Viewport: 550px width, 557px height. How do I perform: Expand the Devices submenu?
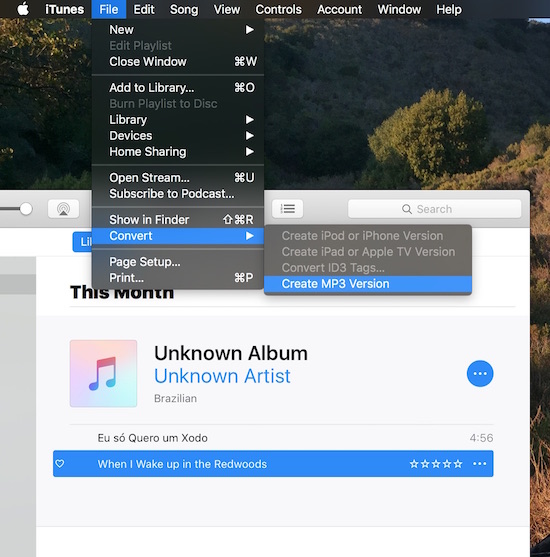(x=178, y=135)
